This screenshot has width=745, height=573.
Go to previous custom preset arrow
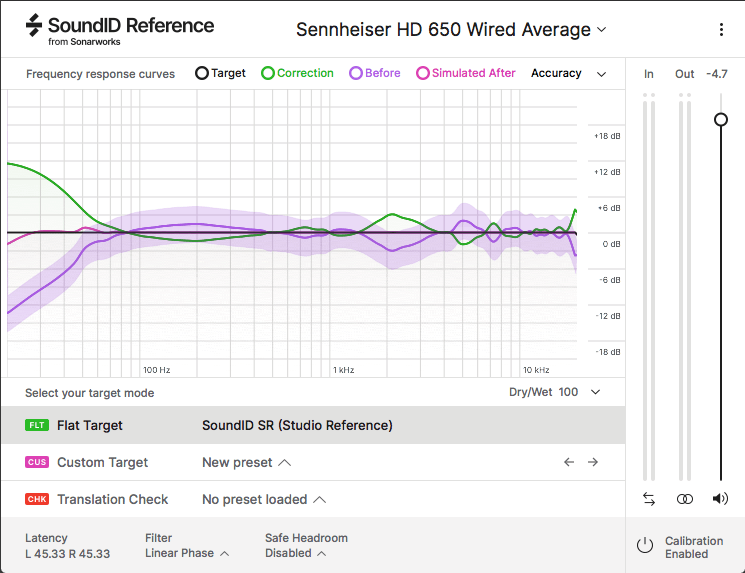pos(569,462)
